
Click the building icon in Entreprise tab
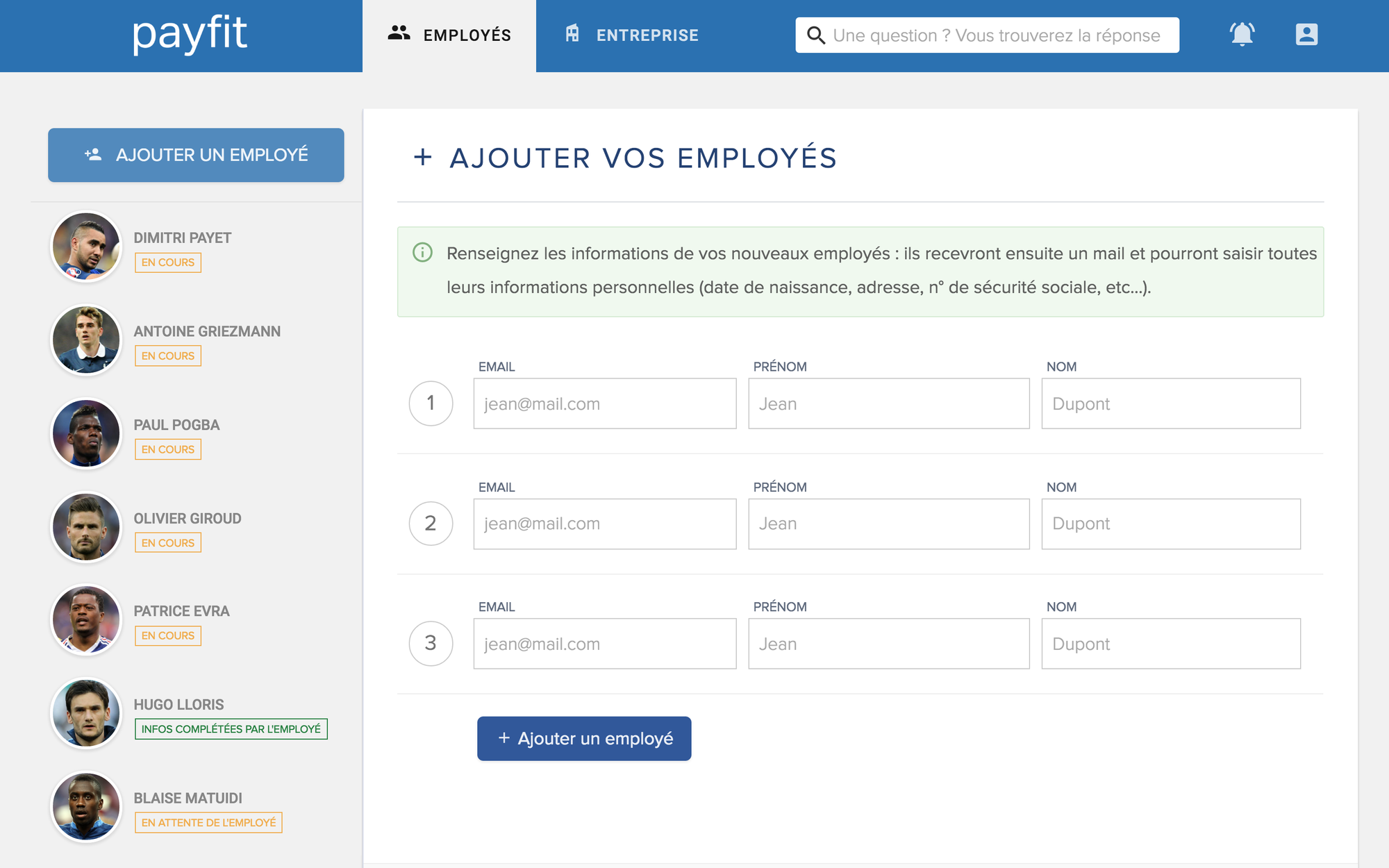572,33
